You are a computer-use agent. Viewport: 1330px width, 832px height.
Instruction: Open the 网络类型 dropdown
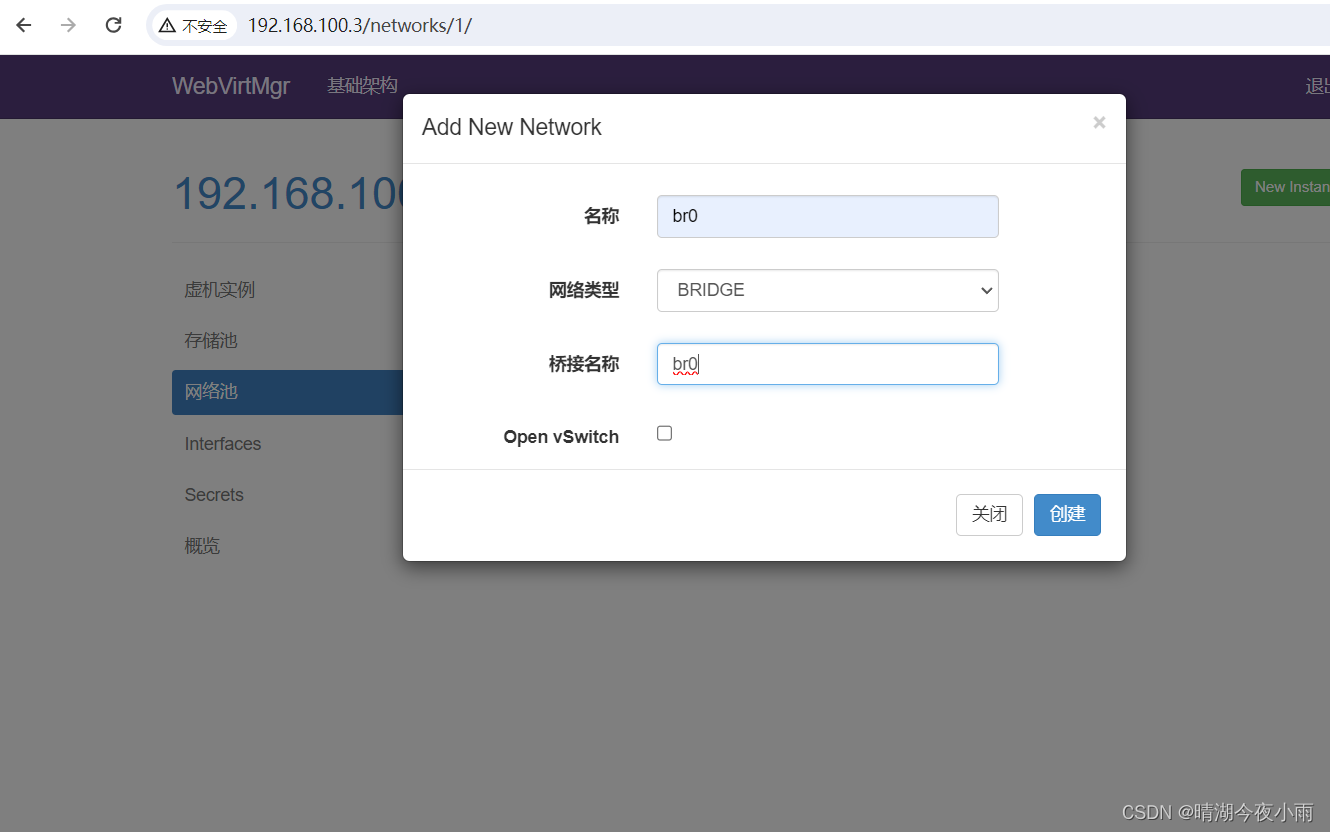[827, 290]
